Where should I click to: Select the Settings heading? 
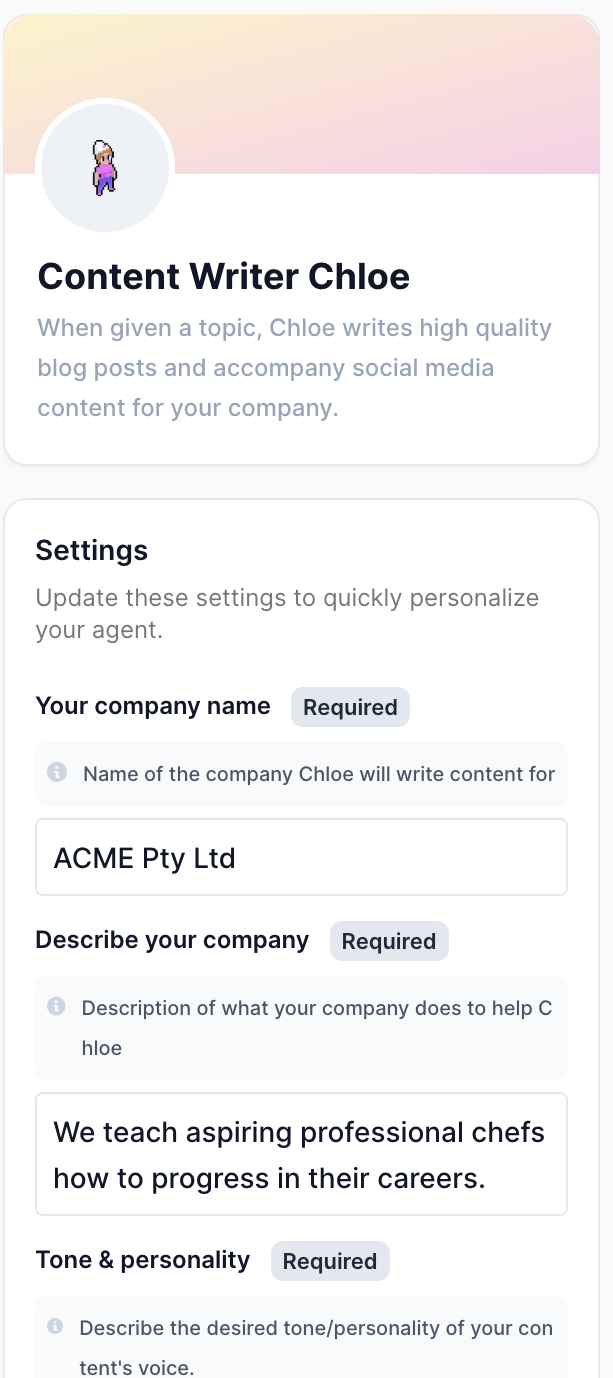(91, 550)
